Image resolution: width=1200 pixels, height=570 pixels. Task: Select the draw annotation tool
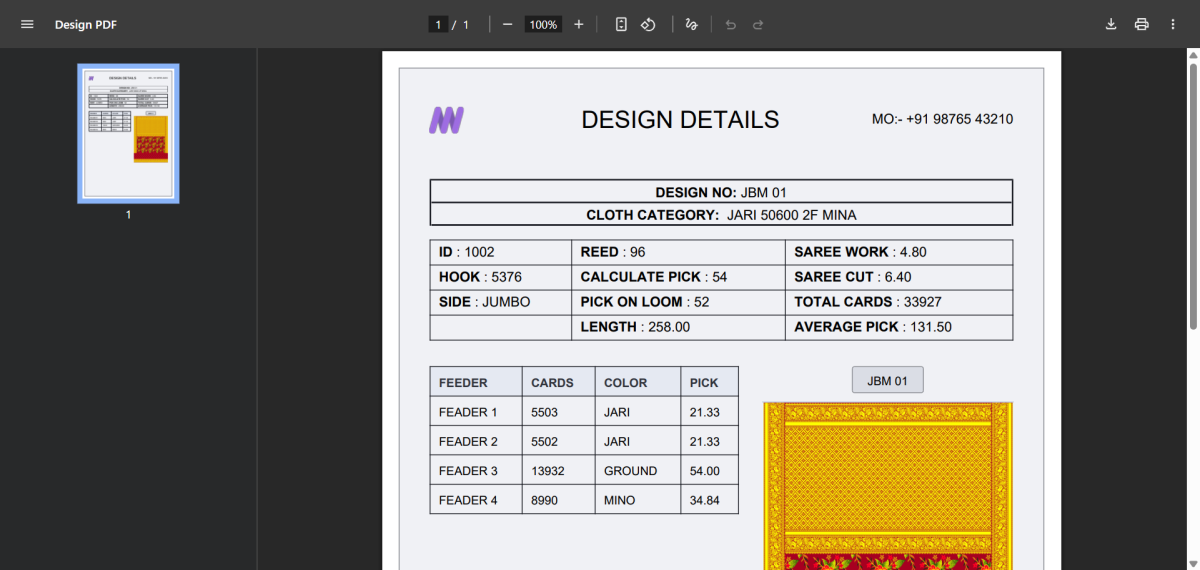(x=691, y=24)
